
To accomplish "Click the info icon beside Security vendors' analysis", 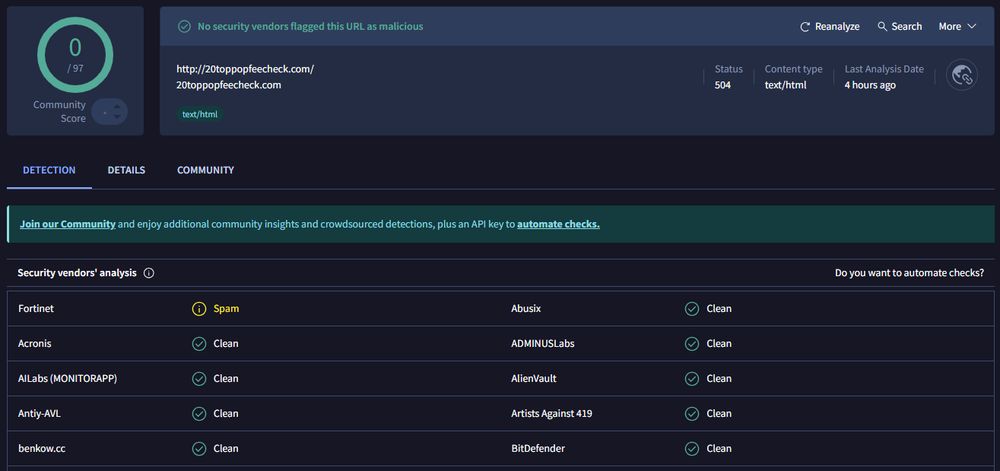I will [149, 273].
